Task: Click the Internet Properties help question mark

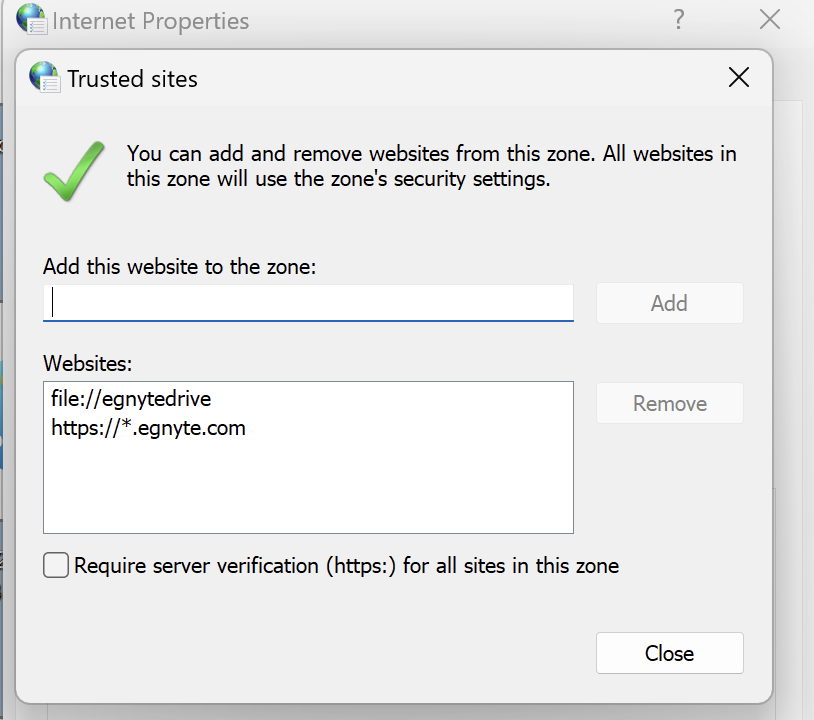Action: pos(678,18)
